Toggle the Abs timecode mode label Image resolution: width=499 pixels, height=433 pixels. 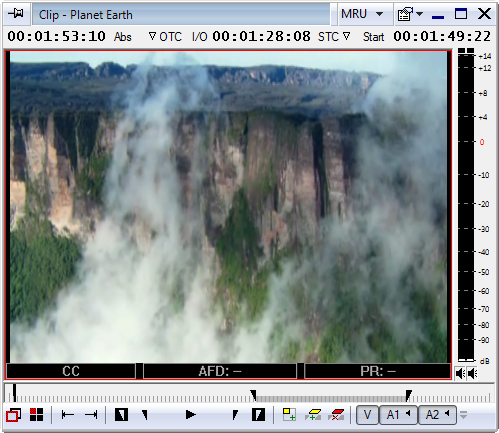tap(123, 37)
